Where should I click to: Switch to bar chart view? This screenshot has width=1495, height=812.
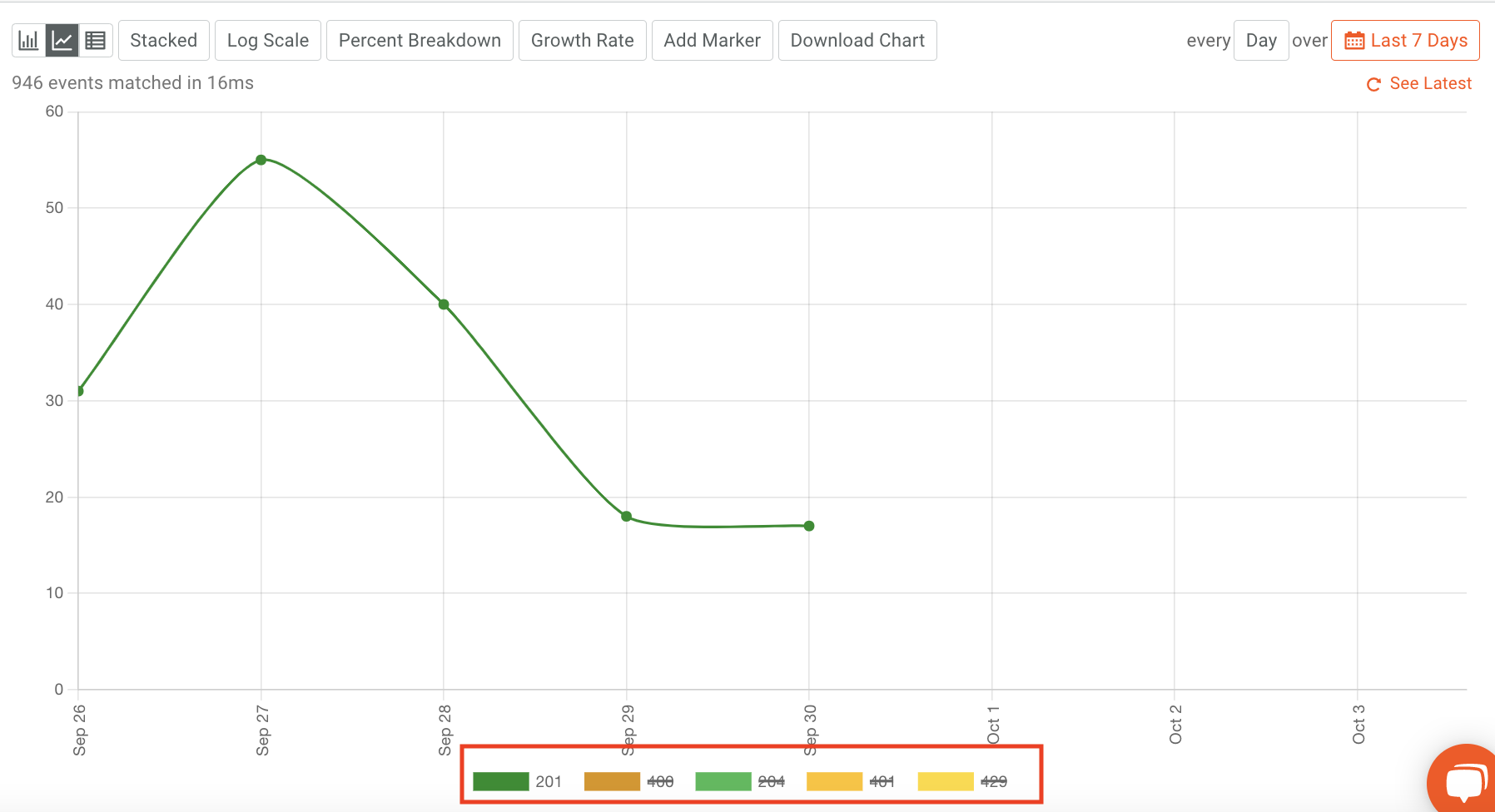[28, 39]
